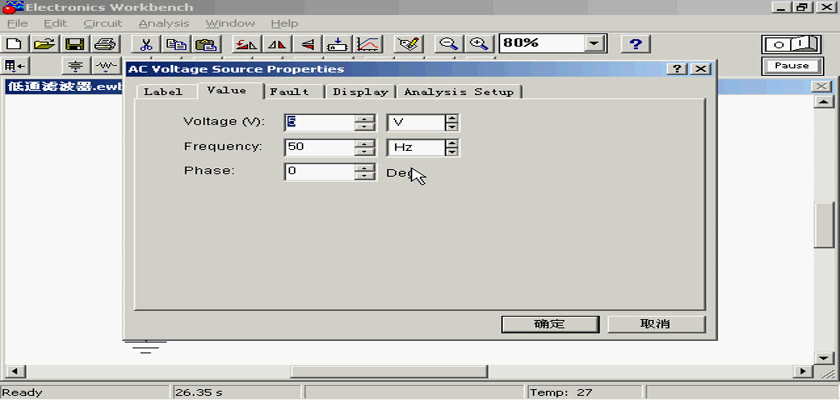Change voltage unit V selector upward

click(452, 118)
